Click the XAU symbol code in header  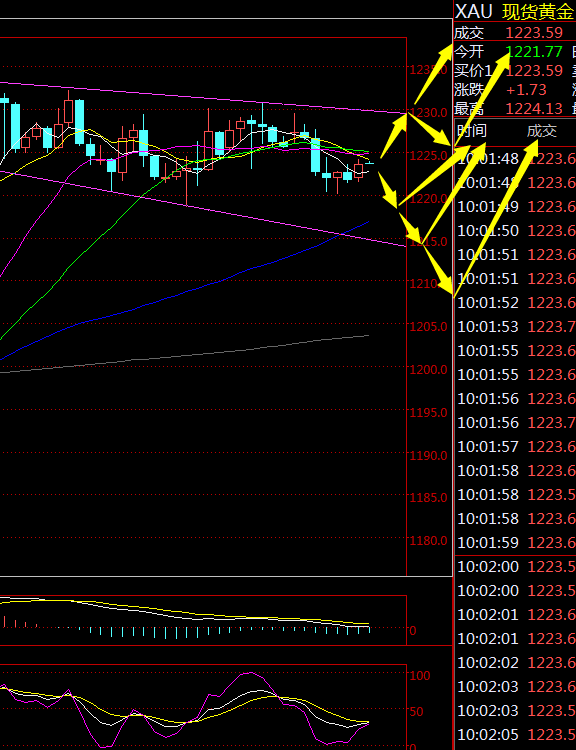(473, 11)
